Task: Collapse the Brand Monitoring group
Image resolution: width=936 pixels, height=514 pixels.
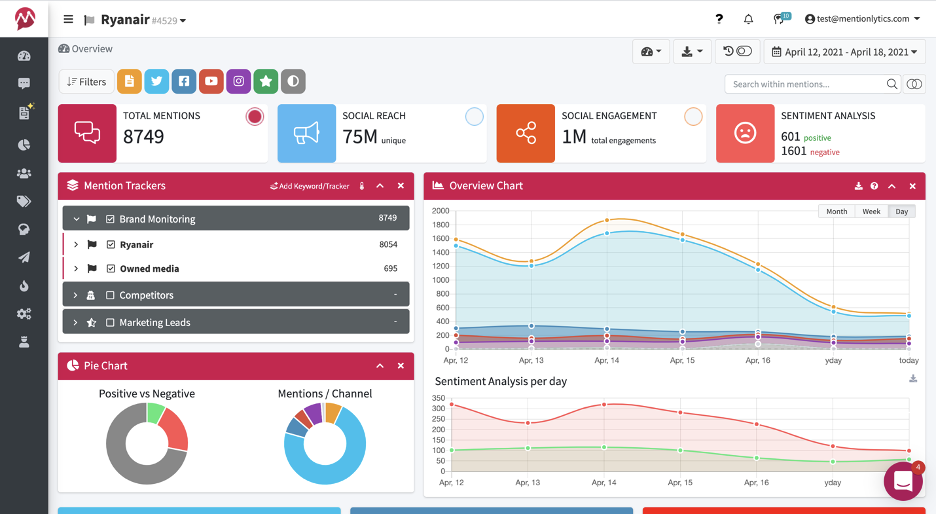Action: click(76, 219)
